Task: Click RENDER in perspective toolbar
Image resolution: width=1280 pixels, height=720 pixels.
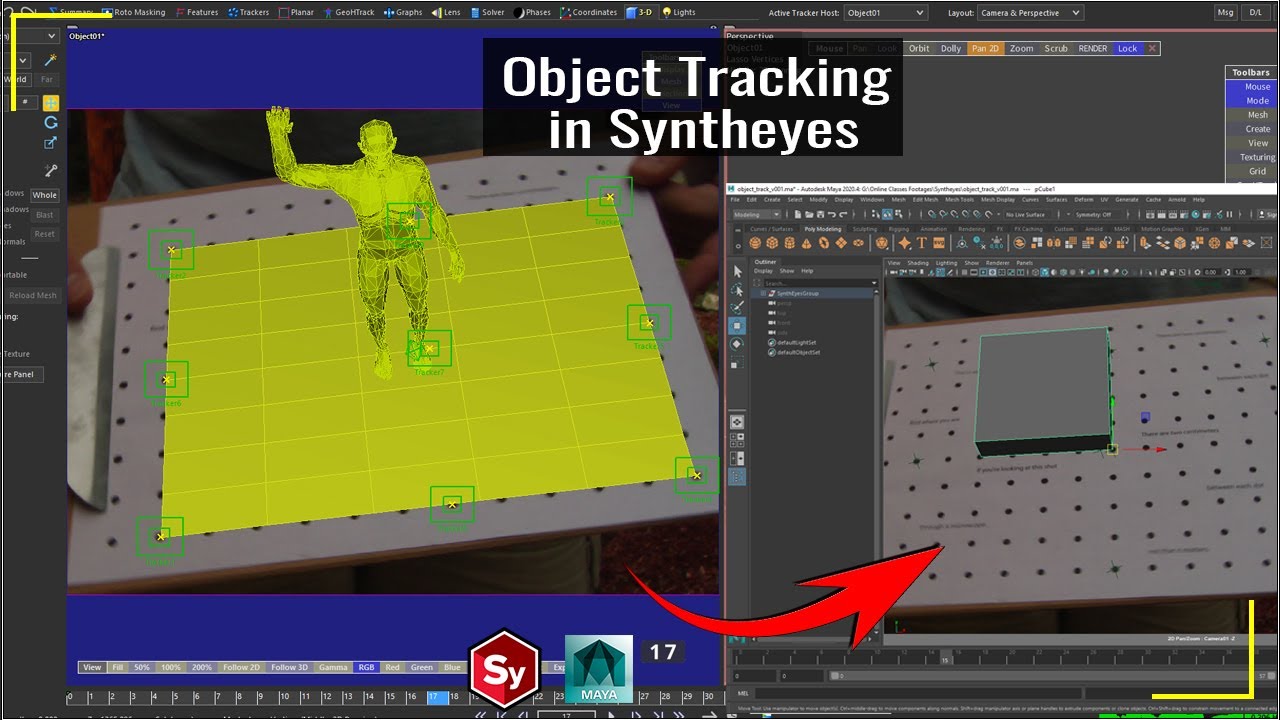Action: coord(1093,48)
